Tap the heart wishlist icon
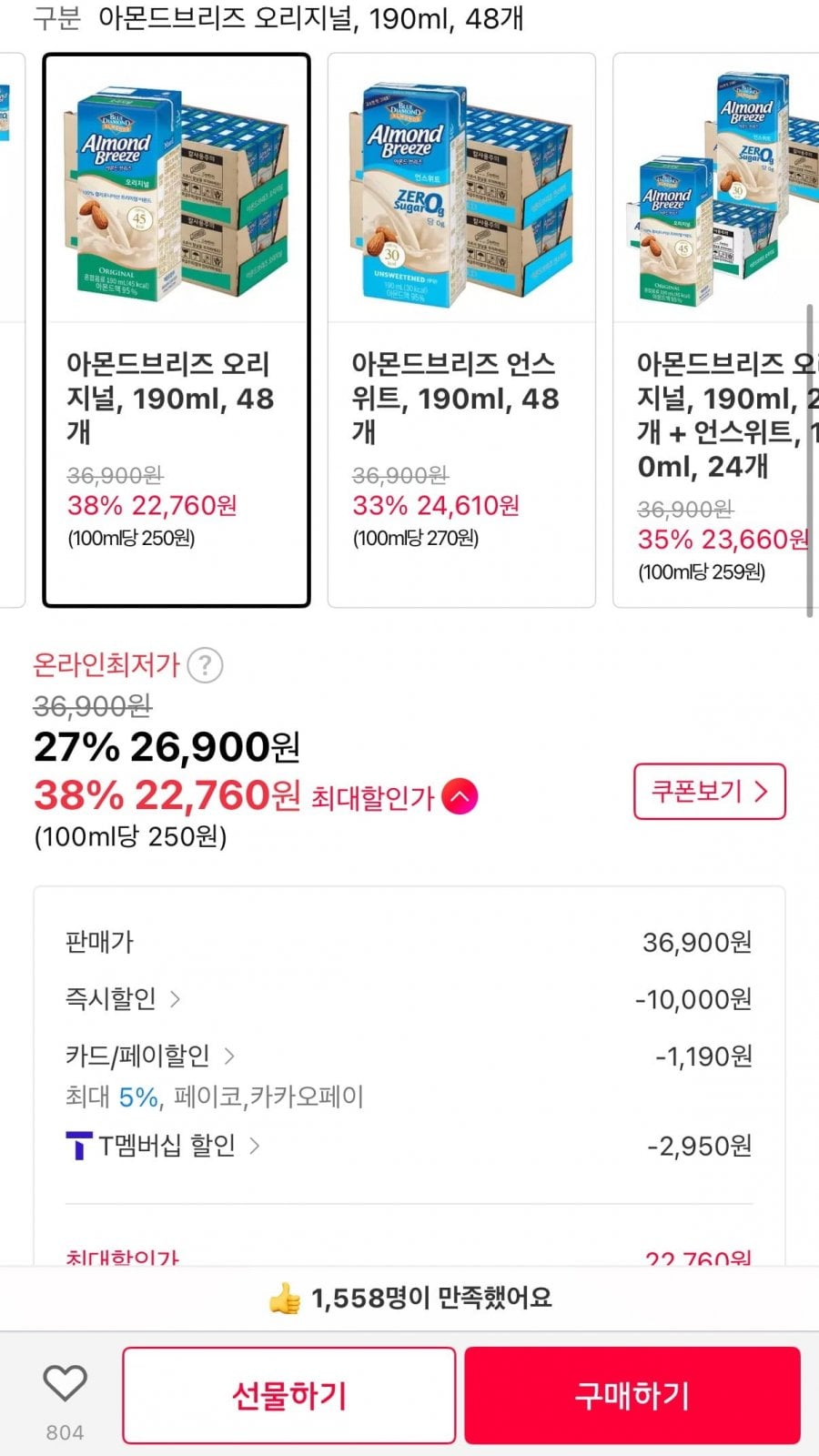This screenshot has width=819, height=1456. pyautogui.click(x=65, y=1384)
